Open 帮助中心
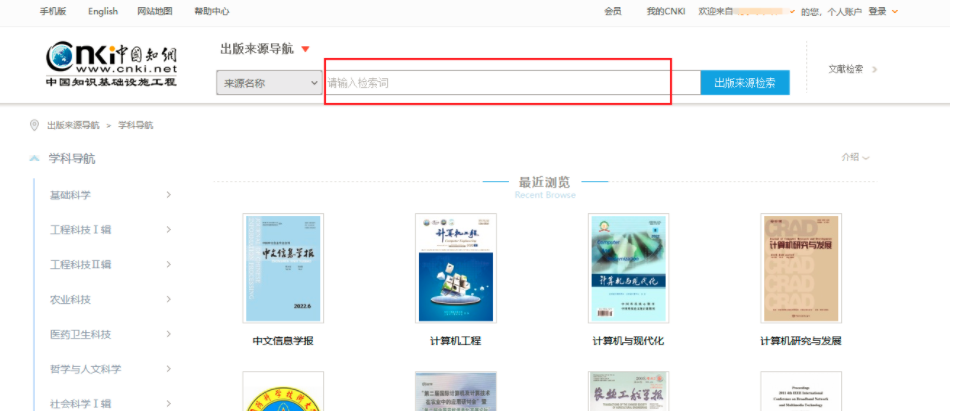This screenshot has width=966, height=411. coord(212,11)
